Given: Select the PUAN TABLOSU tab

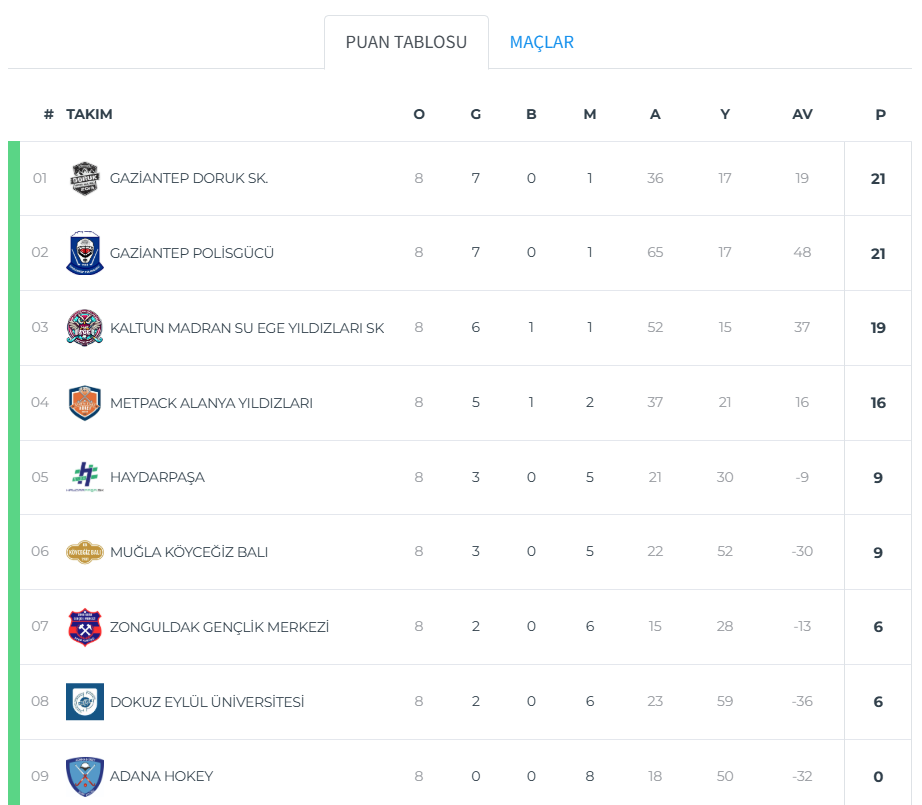Looking at the screenshot, I should click(x=406, y=42).
